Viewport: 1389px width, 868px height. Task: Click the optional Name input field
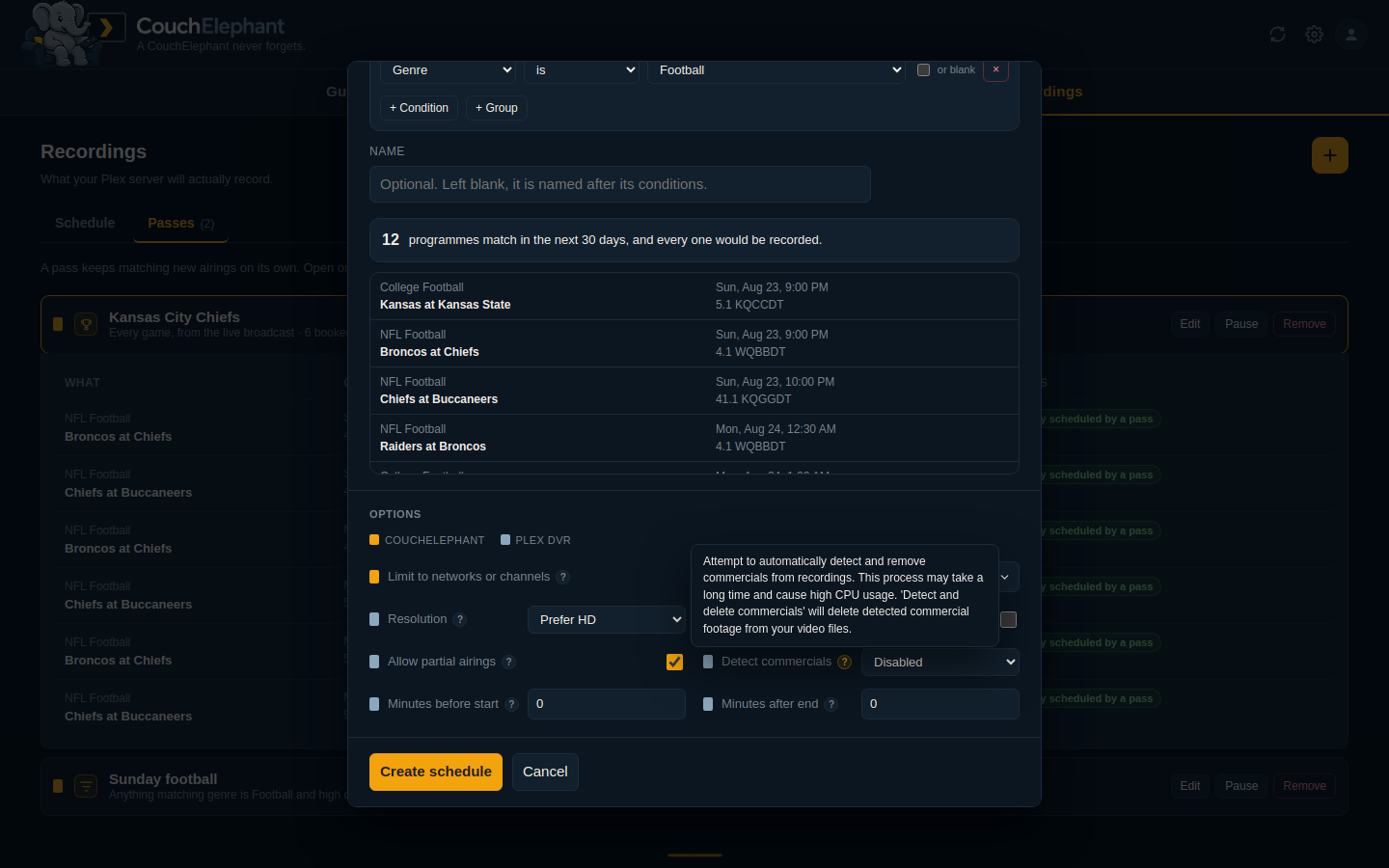[620, 184]
